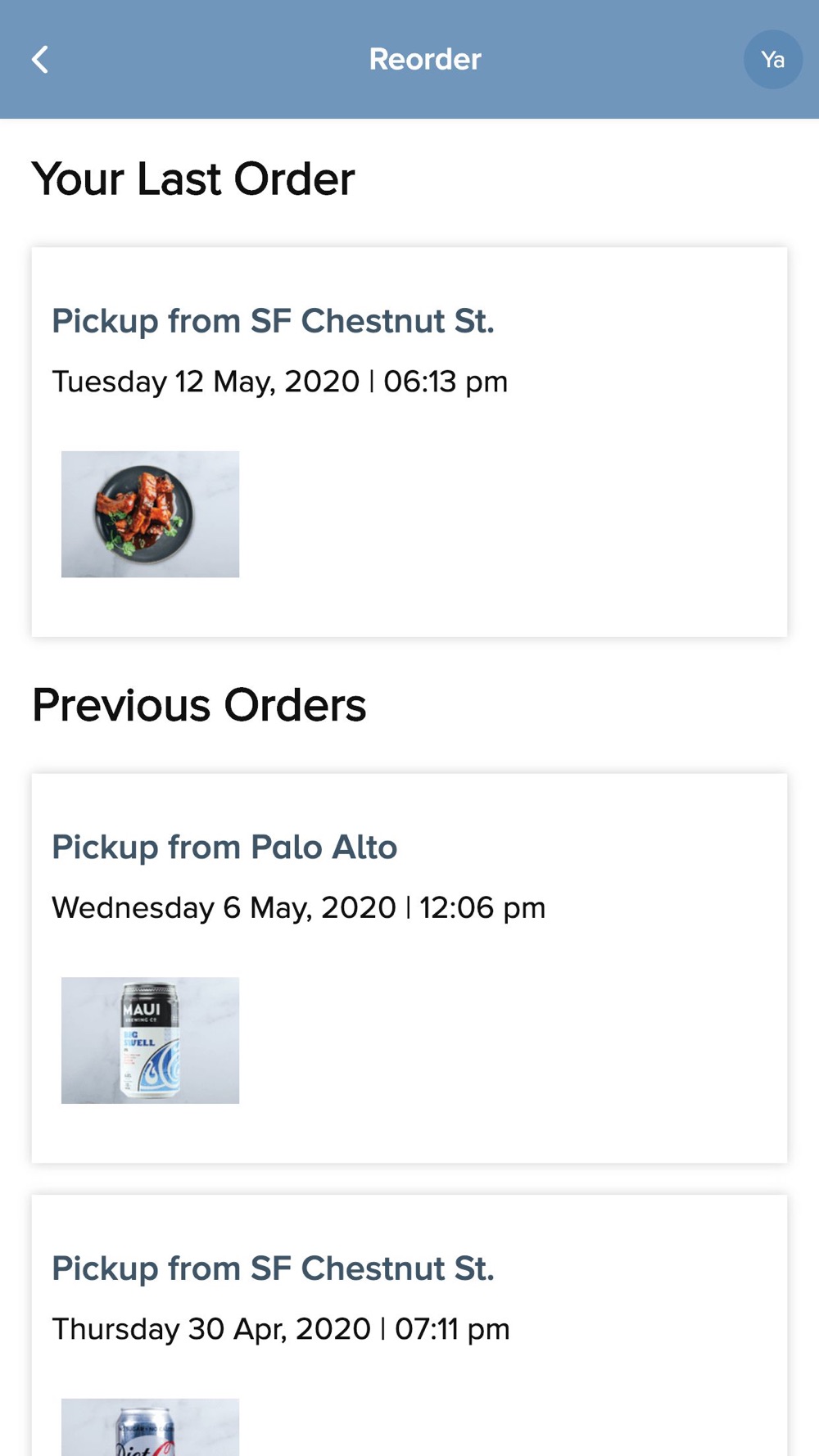The width and height of the screenshot is (819, 1456).
Task: Open last order Pickup from SF Chestnut St.
Action: (273, 321)
